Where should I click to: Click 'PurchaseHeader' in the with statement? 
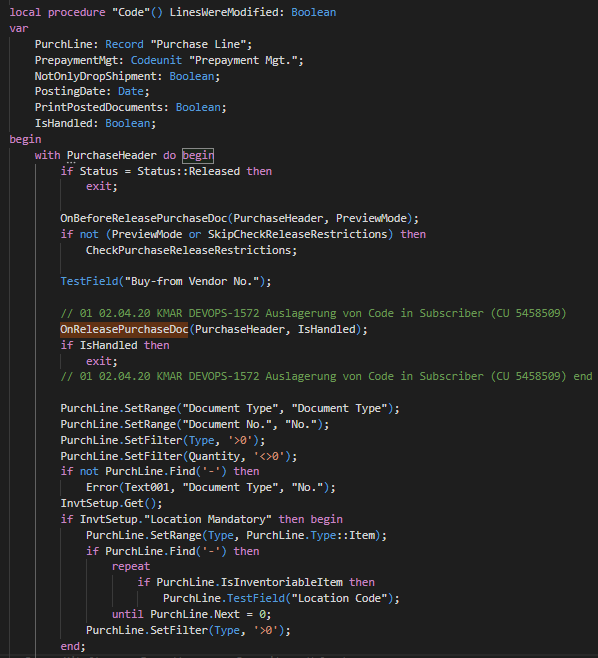tap(111, 155)
